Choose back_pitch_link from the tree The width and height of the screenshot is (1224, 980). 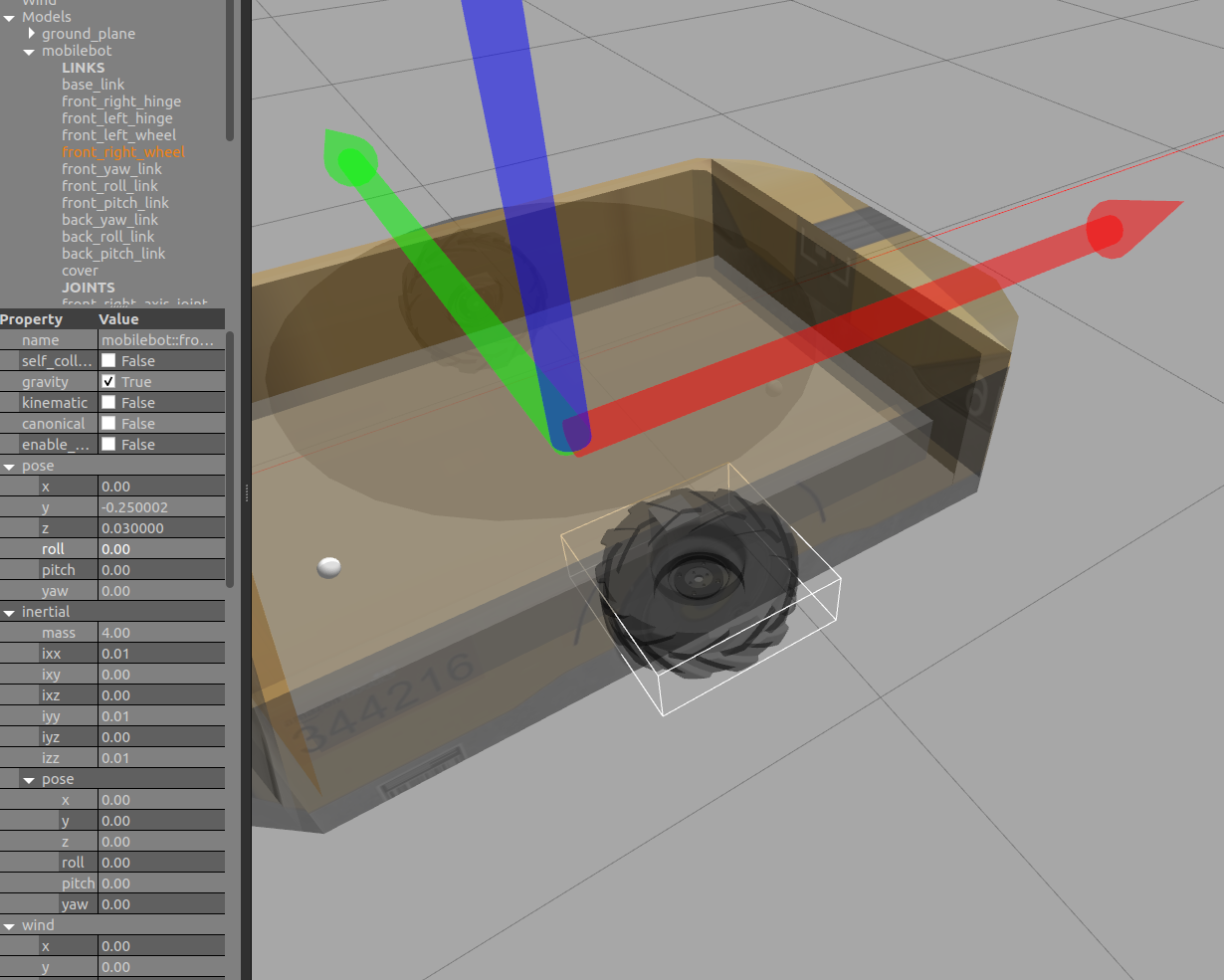(x=113, y=254)
